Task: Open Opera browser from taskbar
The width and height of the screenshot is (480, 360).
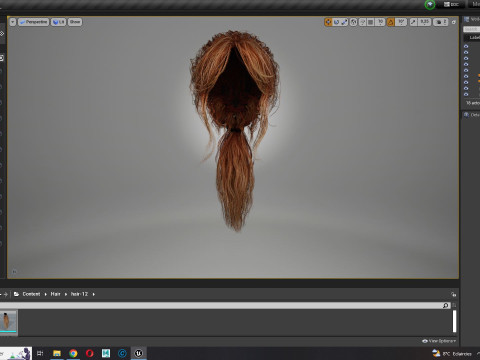Action: click(x=89, y=353)
